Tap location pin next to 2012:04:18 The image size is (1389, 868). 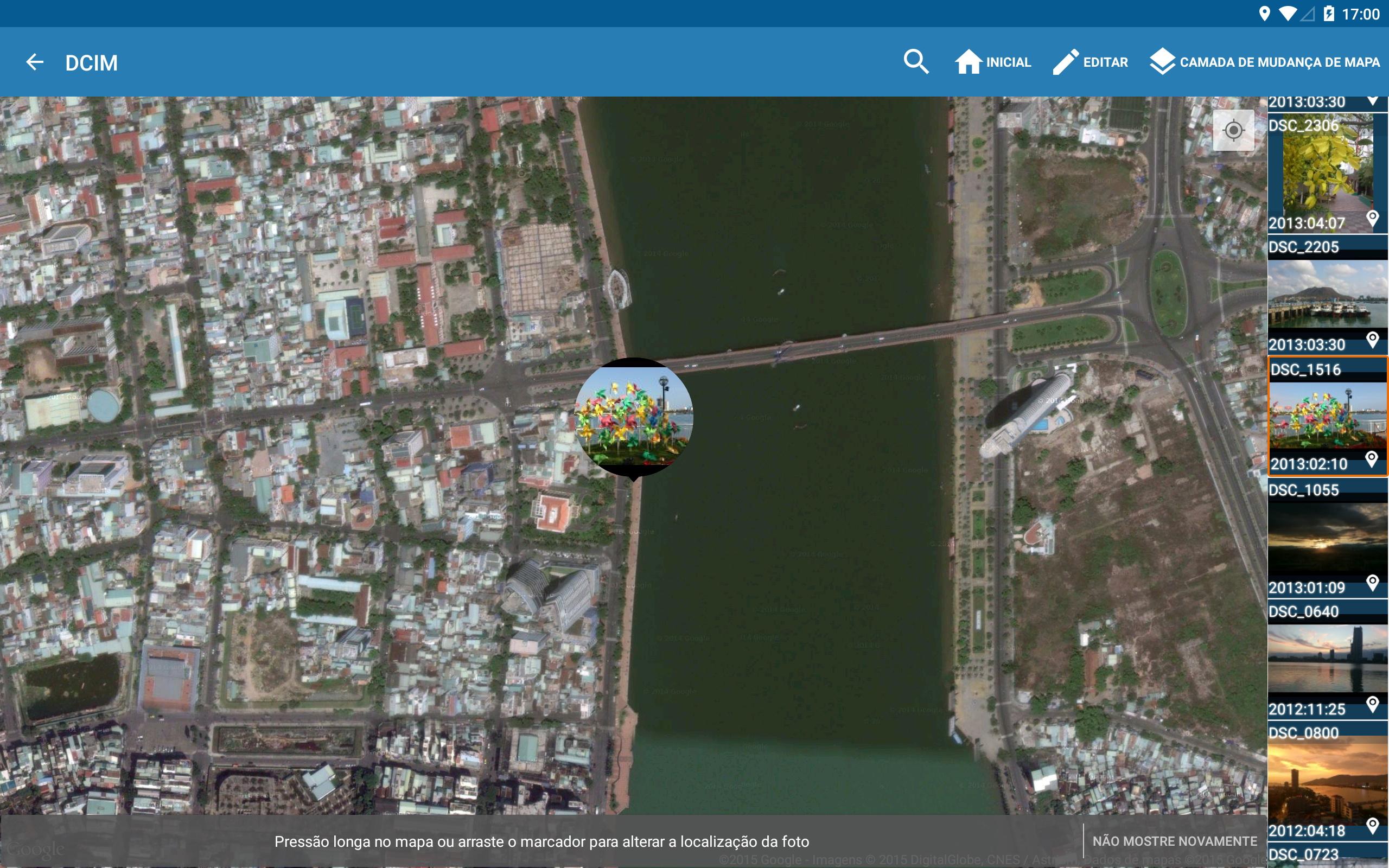(1372, 826)
